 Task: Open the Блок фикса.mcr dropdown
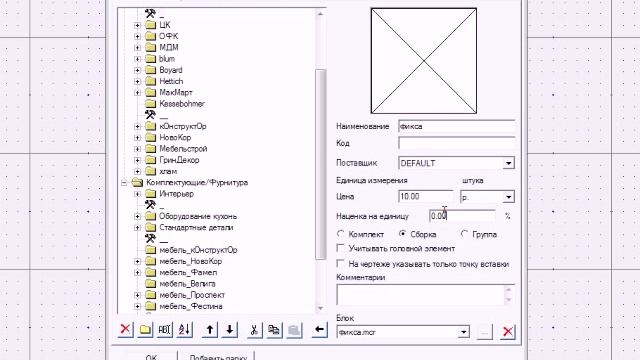[464, 332]
